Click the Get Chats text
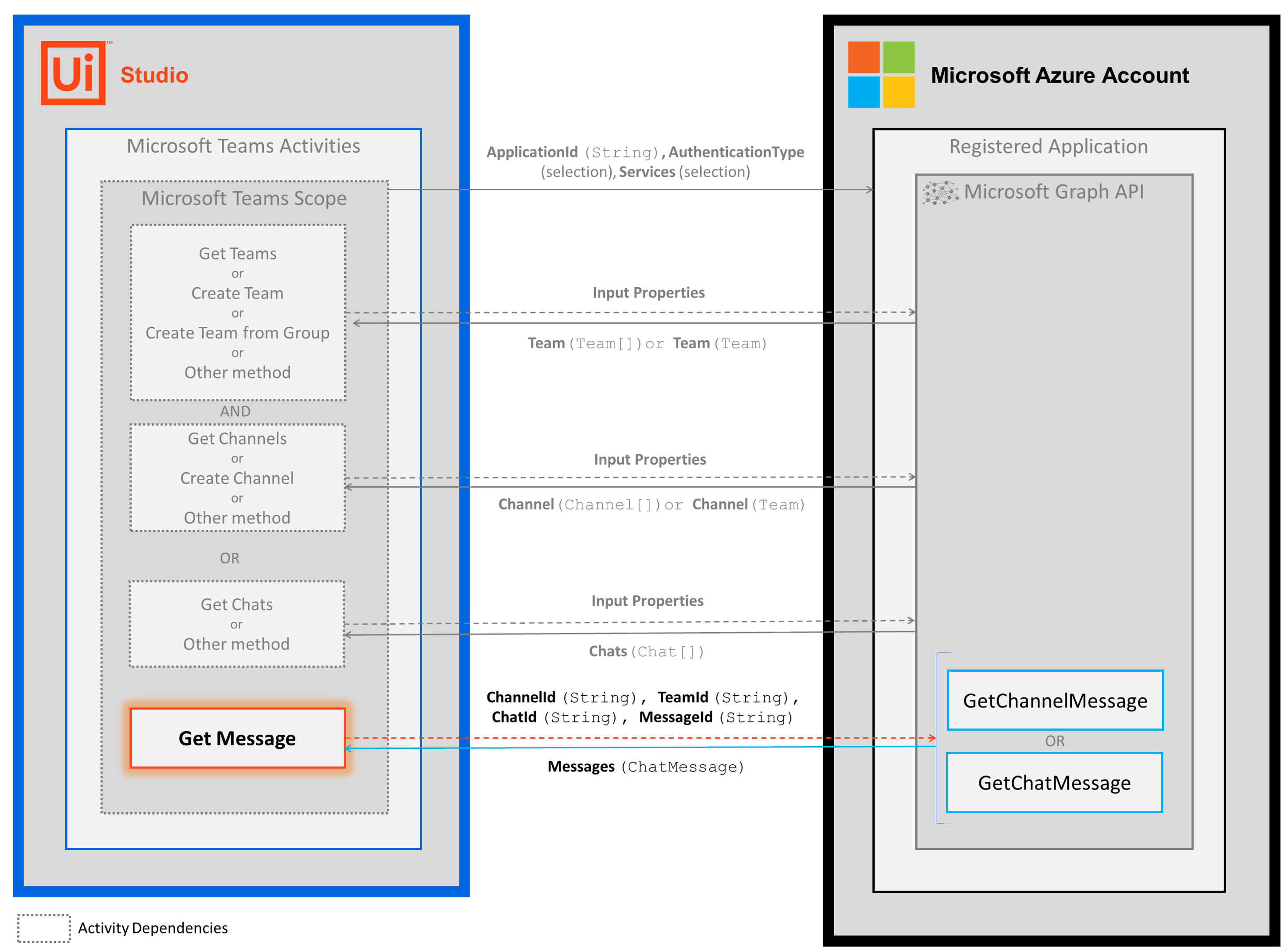Image resolution: width=1288 pixels, height=951 pixels. 237,604
